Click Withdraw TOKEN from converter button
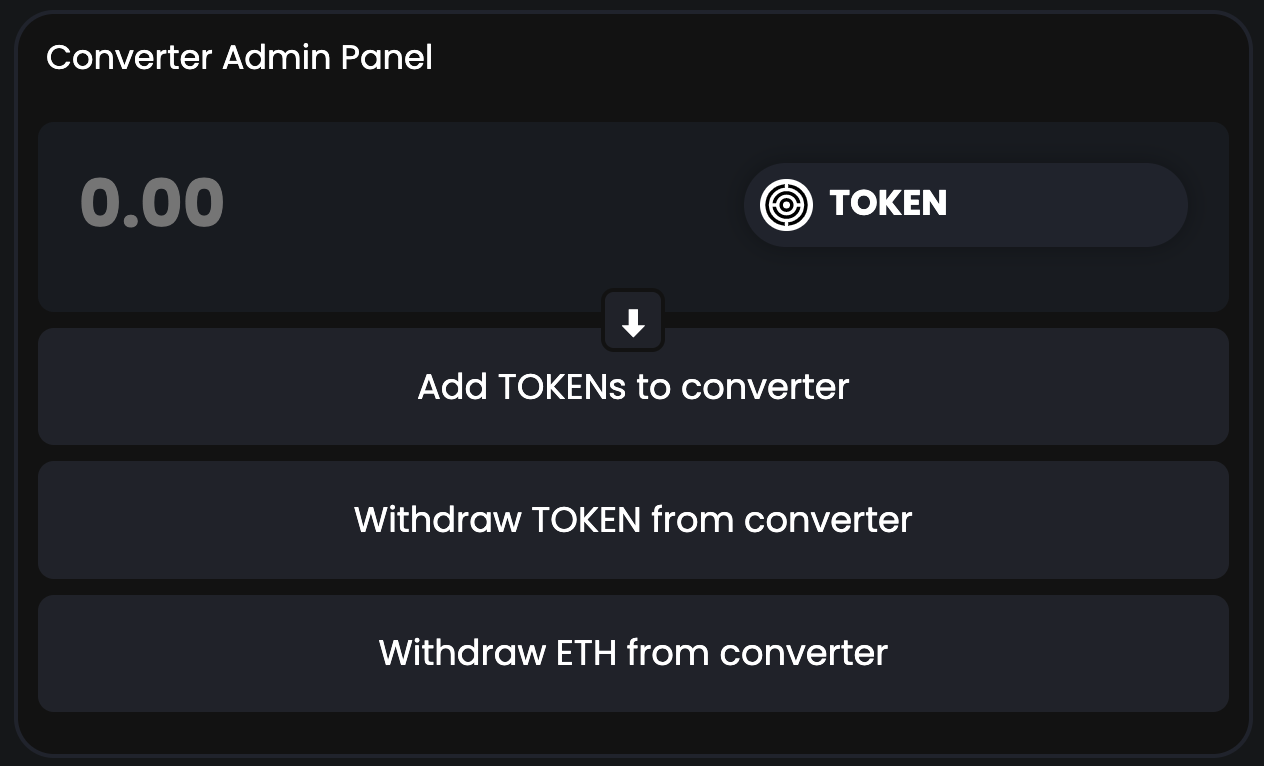Viewport: 1264px width, 766px height. click(633, 520)
